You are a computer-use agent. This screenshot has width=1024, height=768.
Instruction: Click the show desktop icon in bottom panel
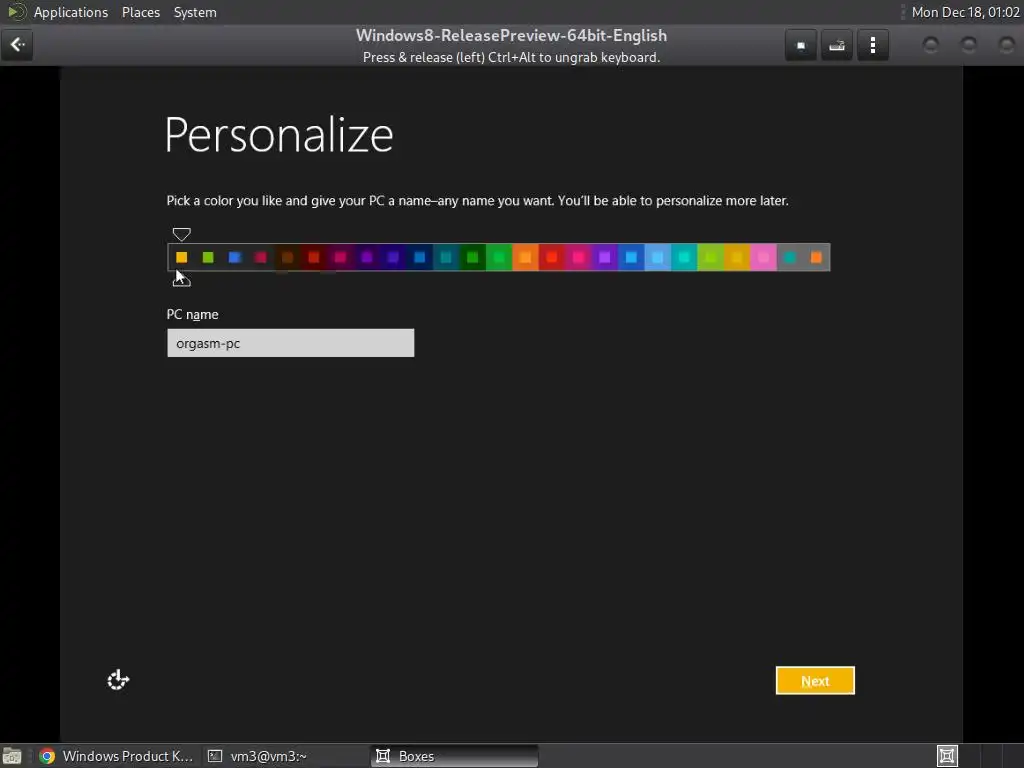[12, 756]
